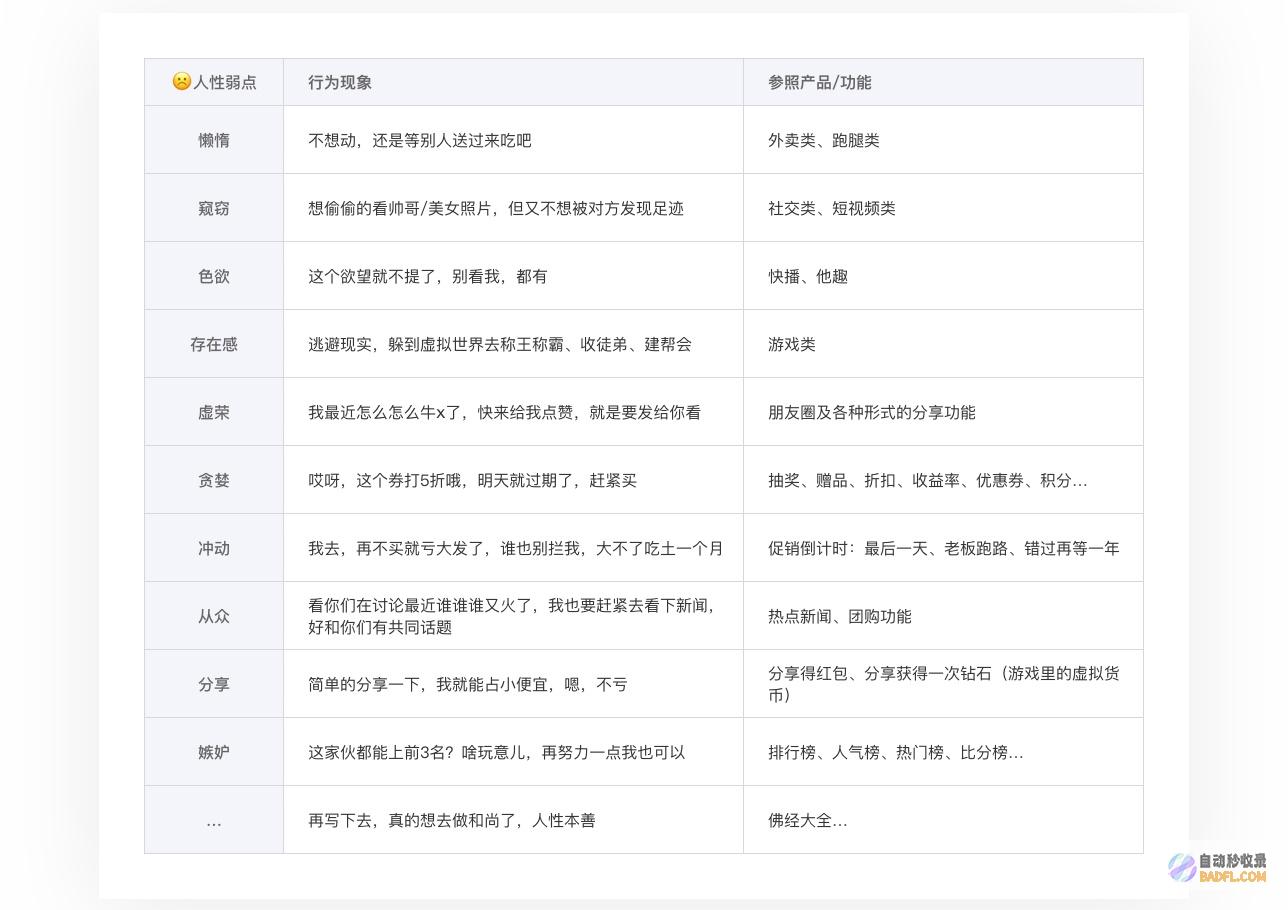Image resolution: width=1288 pixels, height=910 pixels.
Task: Click cell starting with 简单的分享一下
Action: click(513, 684)
